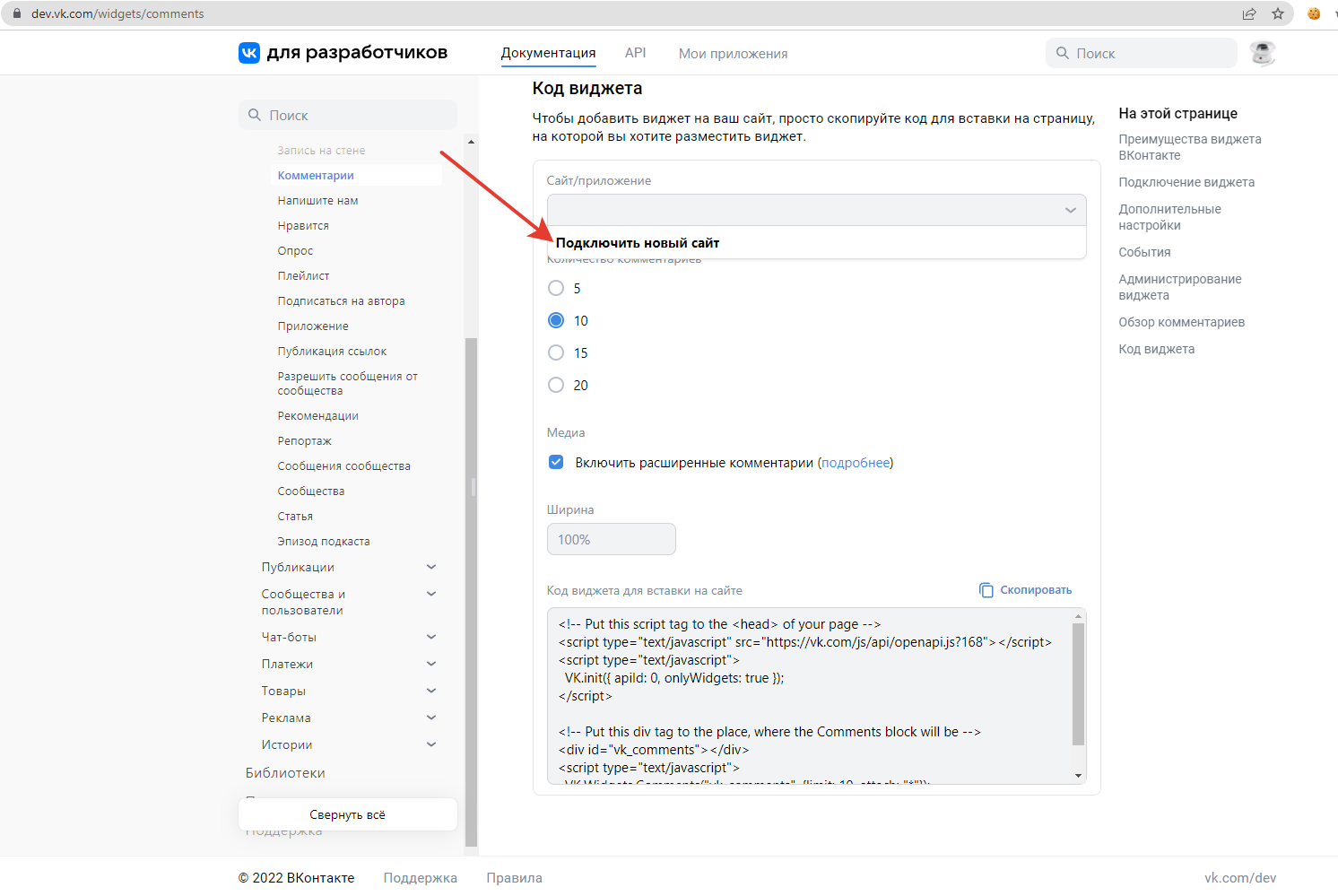Click the share page icon in address bar

1249,13
